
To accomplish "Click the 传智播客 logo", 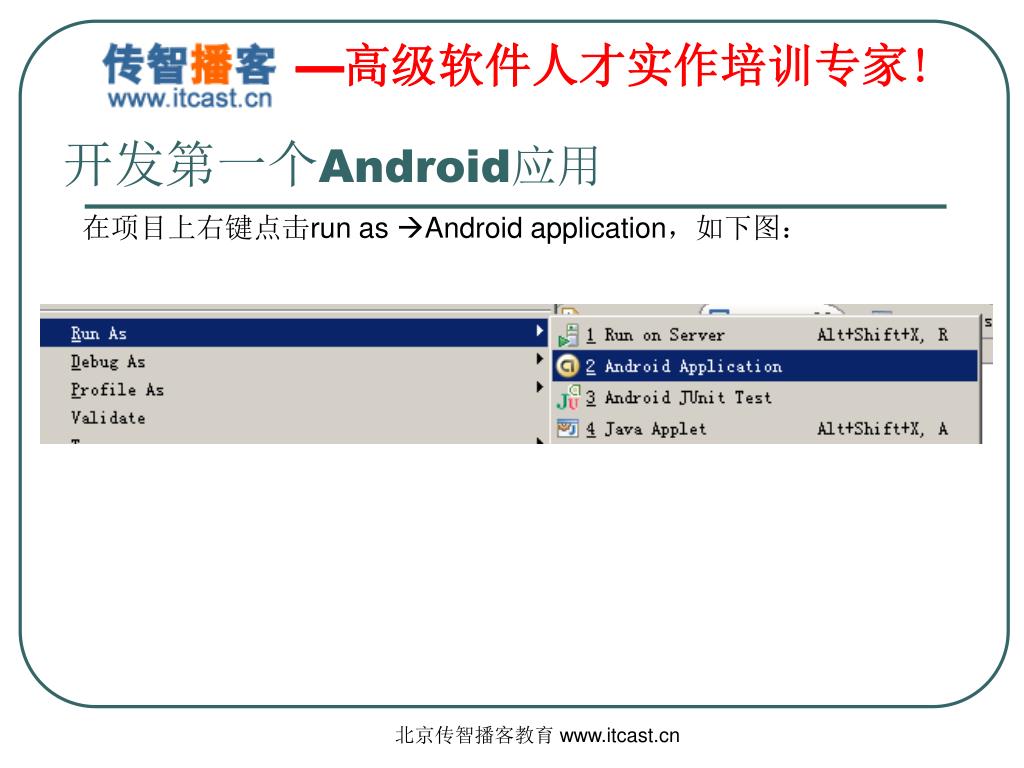I will (x=189, y=64).
